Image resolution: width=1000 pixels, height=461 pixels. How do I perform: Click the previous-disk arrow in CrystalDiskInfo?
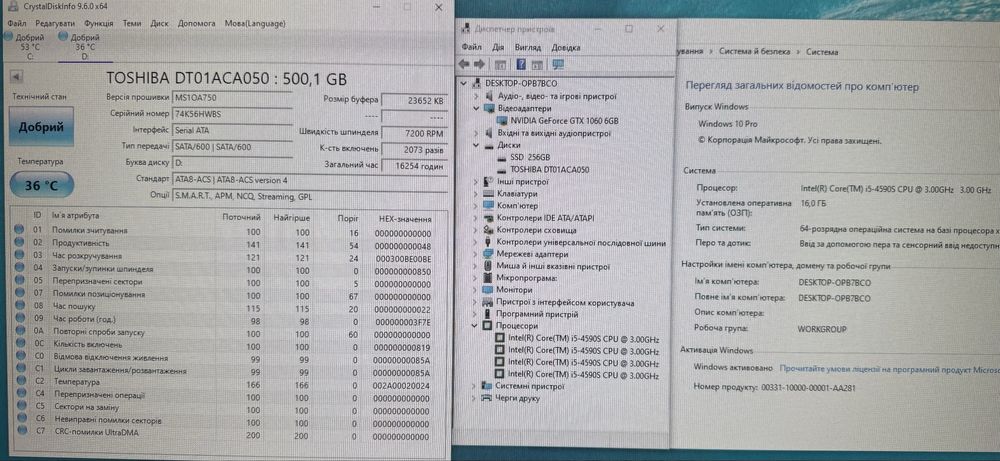click(17, 78)
